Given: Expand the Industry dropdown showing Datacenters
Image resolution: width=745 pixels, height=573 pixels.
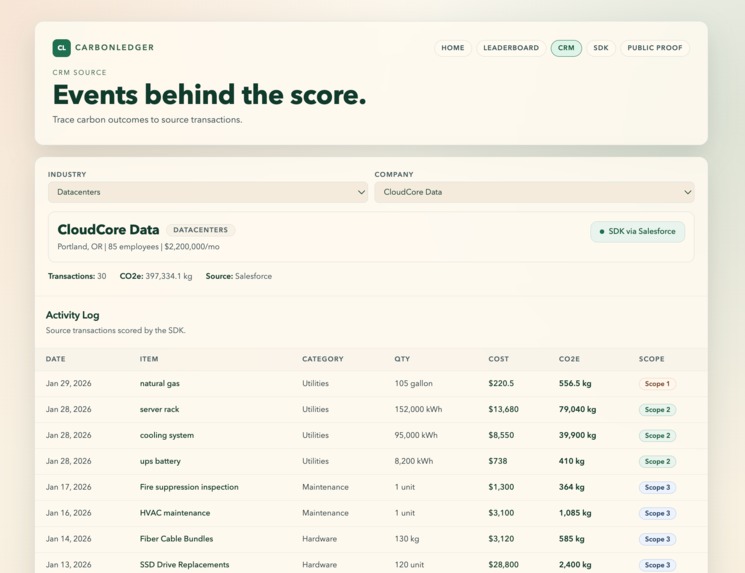Looking at the screenshot, I should tap(208, 192).
